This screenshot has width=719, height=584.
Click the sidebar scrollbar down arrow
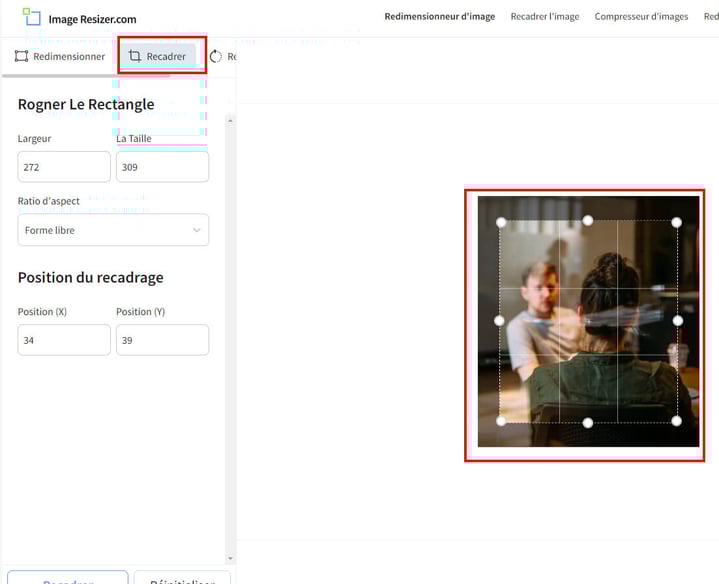click(231, 558)
